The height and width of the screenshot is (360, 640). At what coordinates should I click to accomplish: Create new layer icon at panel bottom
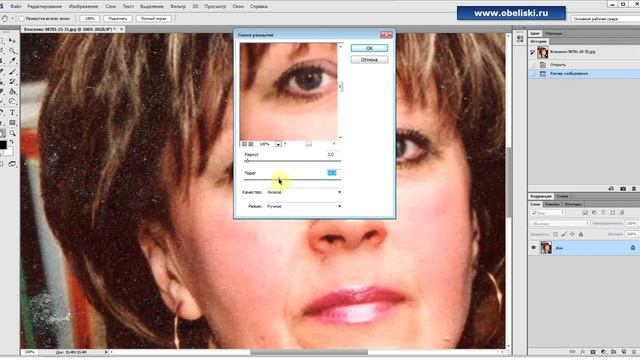point(624,352)
